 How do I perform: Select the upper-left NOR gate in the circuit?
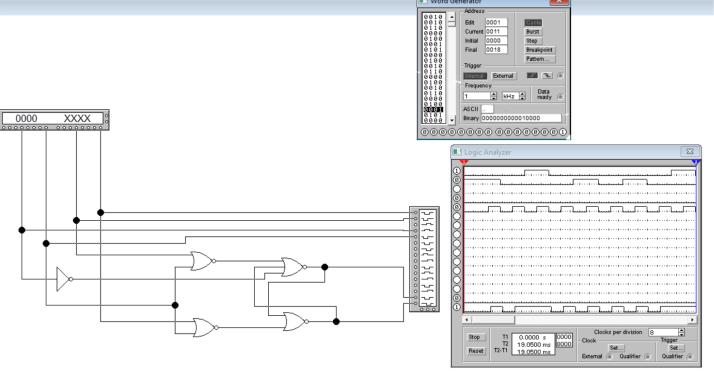(203, 261)
